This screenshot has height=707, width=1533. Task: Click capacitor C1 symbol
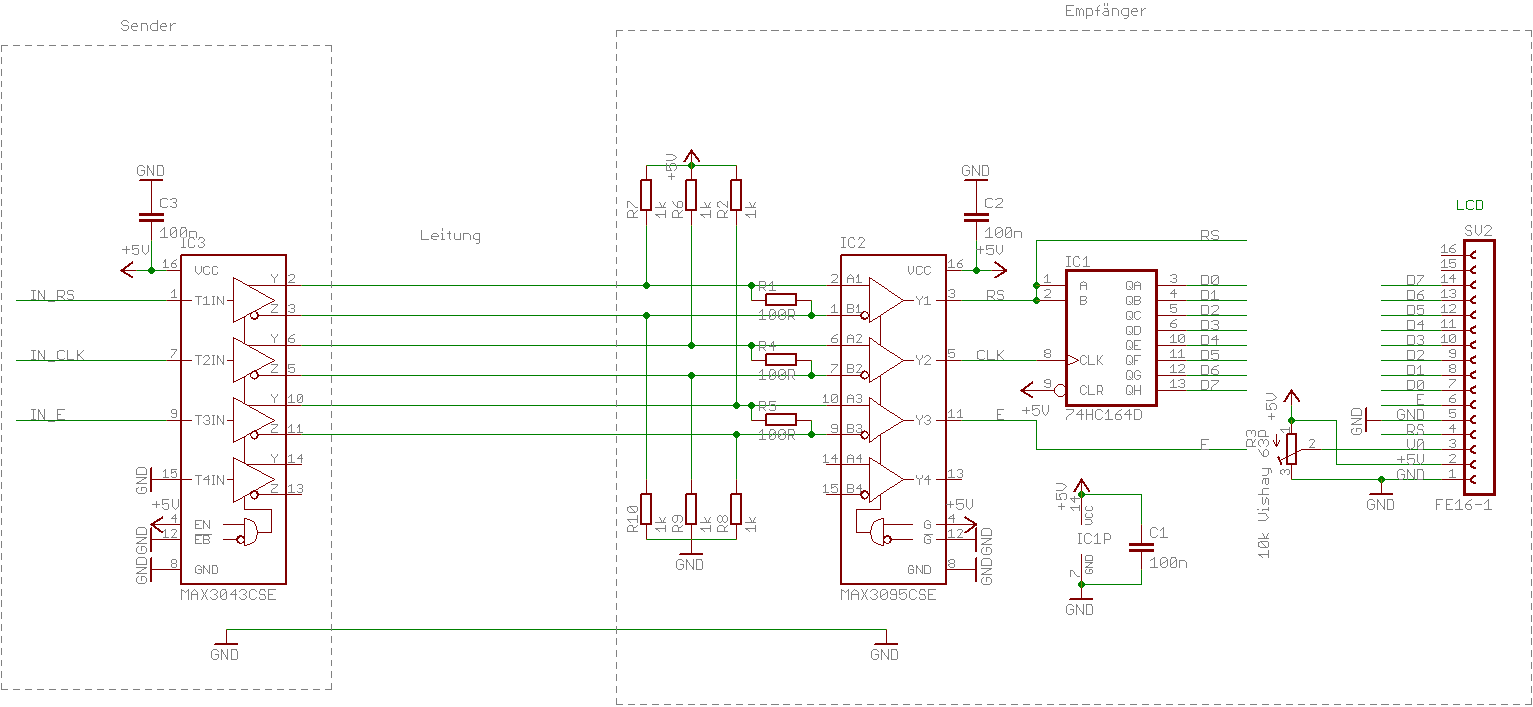tap(1141, 548)
